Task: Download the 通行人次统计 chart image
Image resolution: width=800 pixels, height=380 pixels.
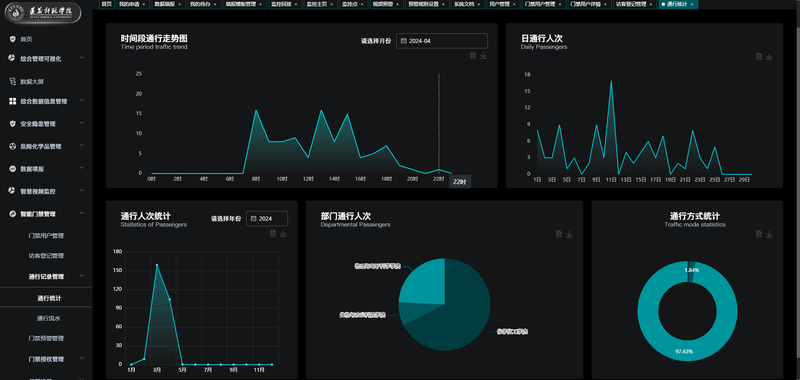Action: pyautogui.click(x=283, y=233)
